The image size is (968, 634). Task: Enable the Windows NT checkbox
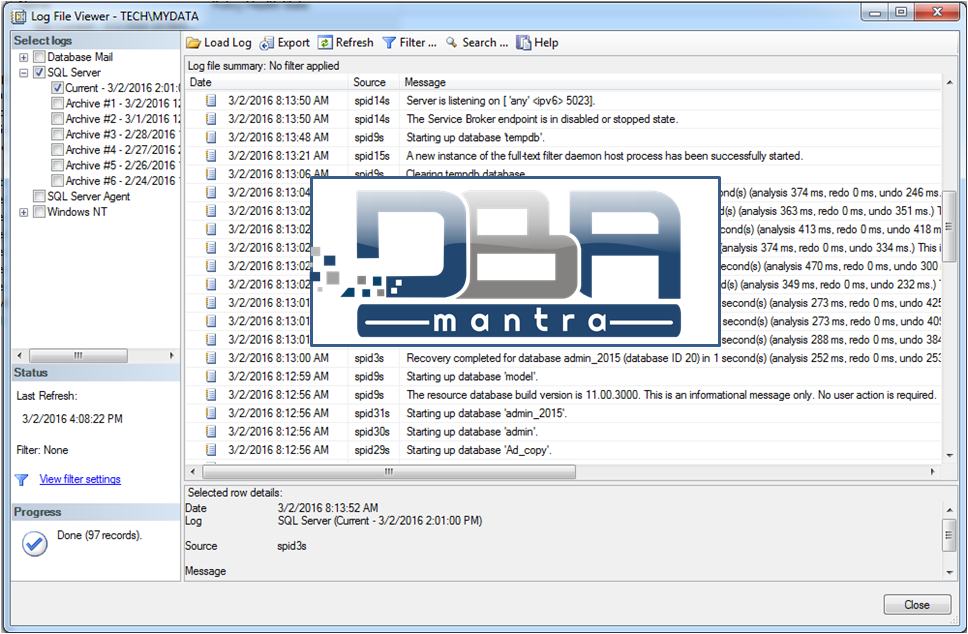[39, 212]
